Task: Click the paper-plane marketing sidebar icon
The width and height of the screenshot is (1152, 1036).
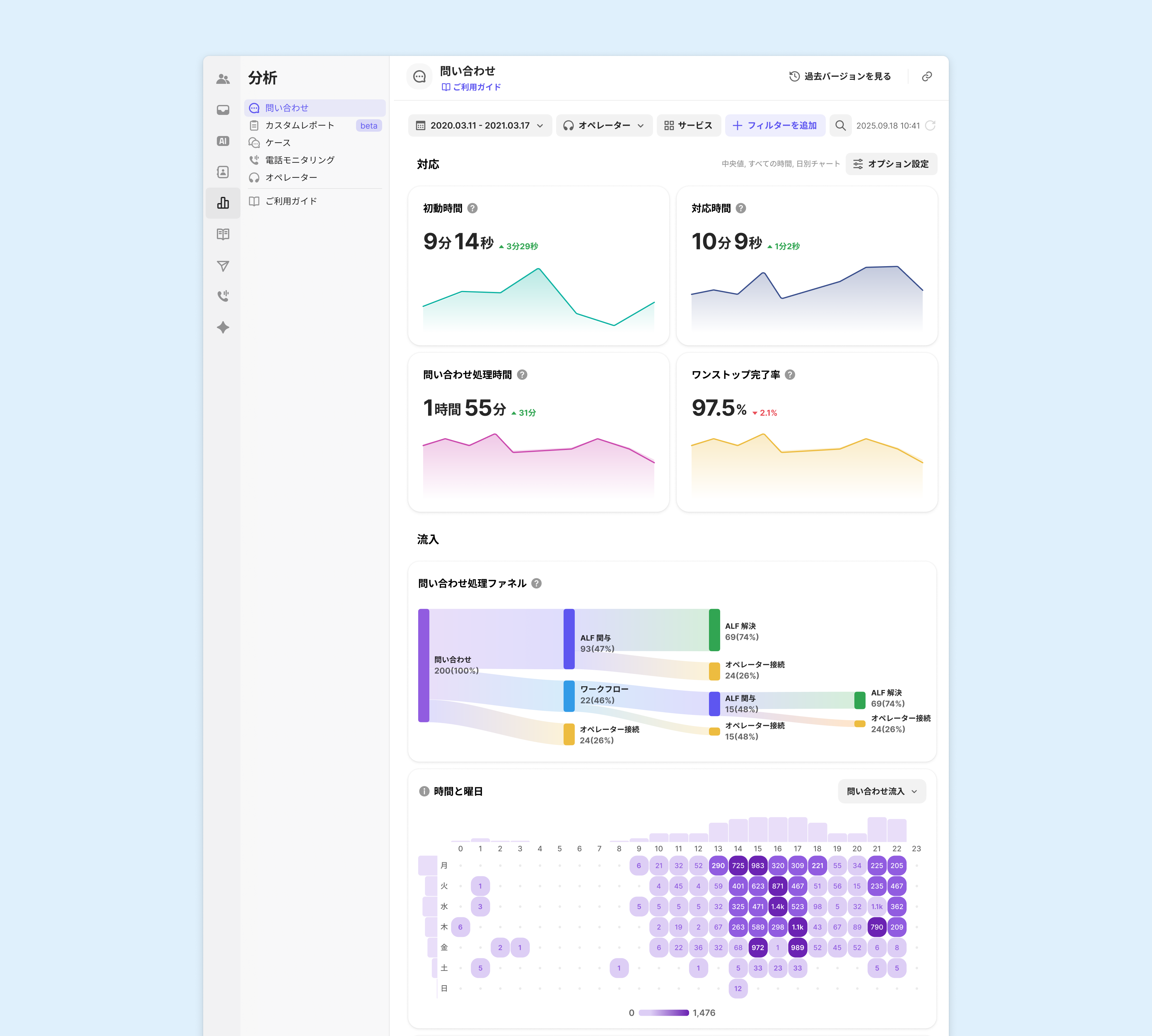Action: (223, 266)
